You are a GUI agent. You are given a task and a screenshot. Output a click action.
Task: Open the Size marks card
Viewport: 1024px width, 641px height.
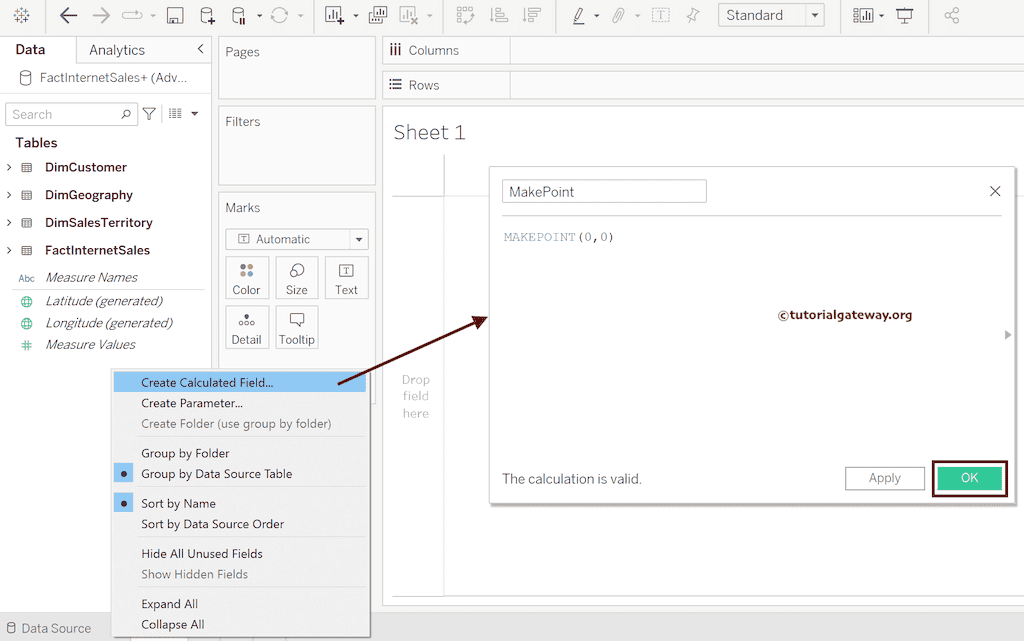tap(297, 278)
